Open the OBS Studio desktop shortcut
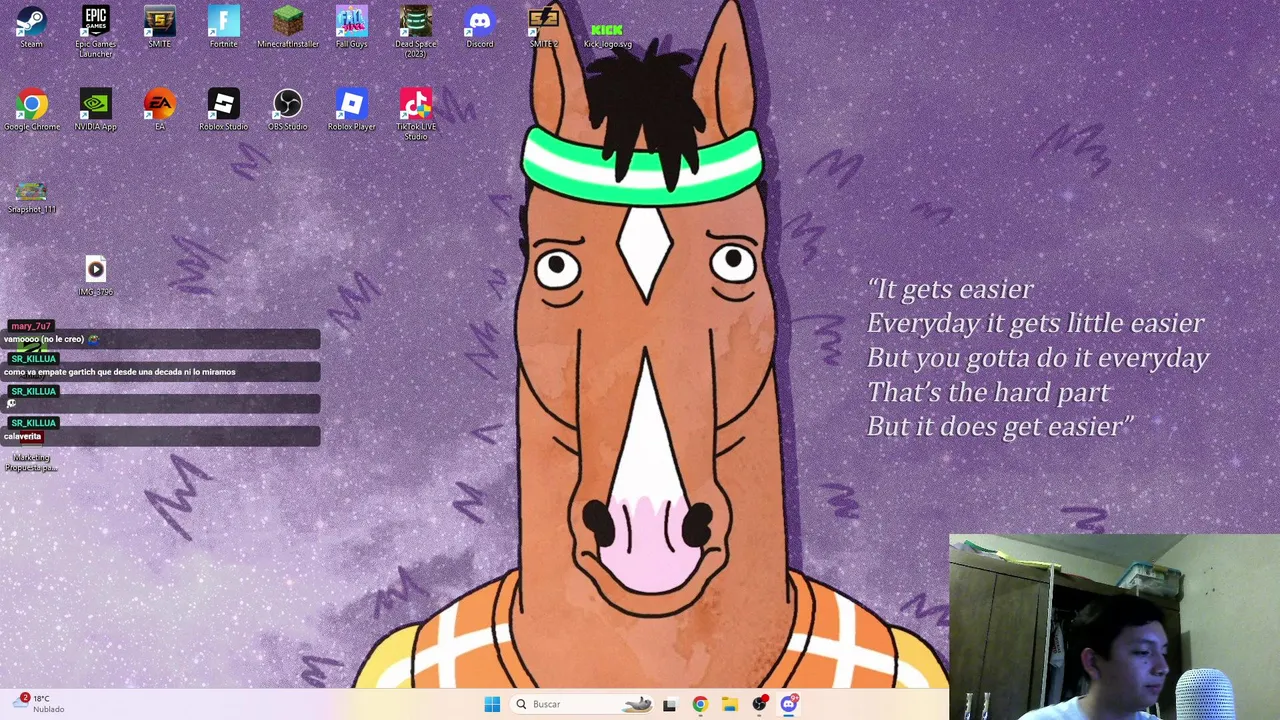This screenshot has width=1280, height=720. pos(287,110)
